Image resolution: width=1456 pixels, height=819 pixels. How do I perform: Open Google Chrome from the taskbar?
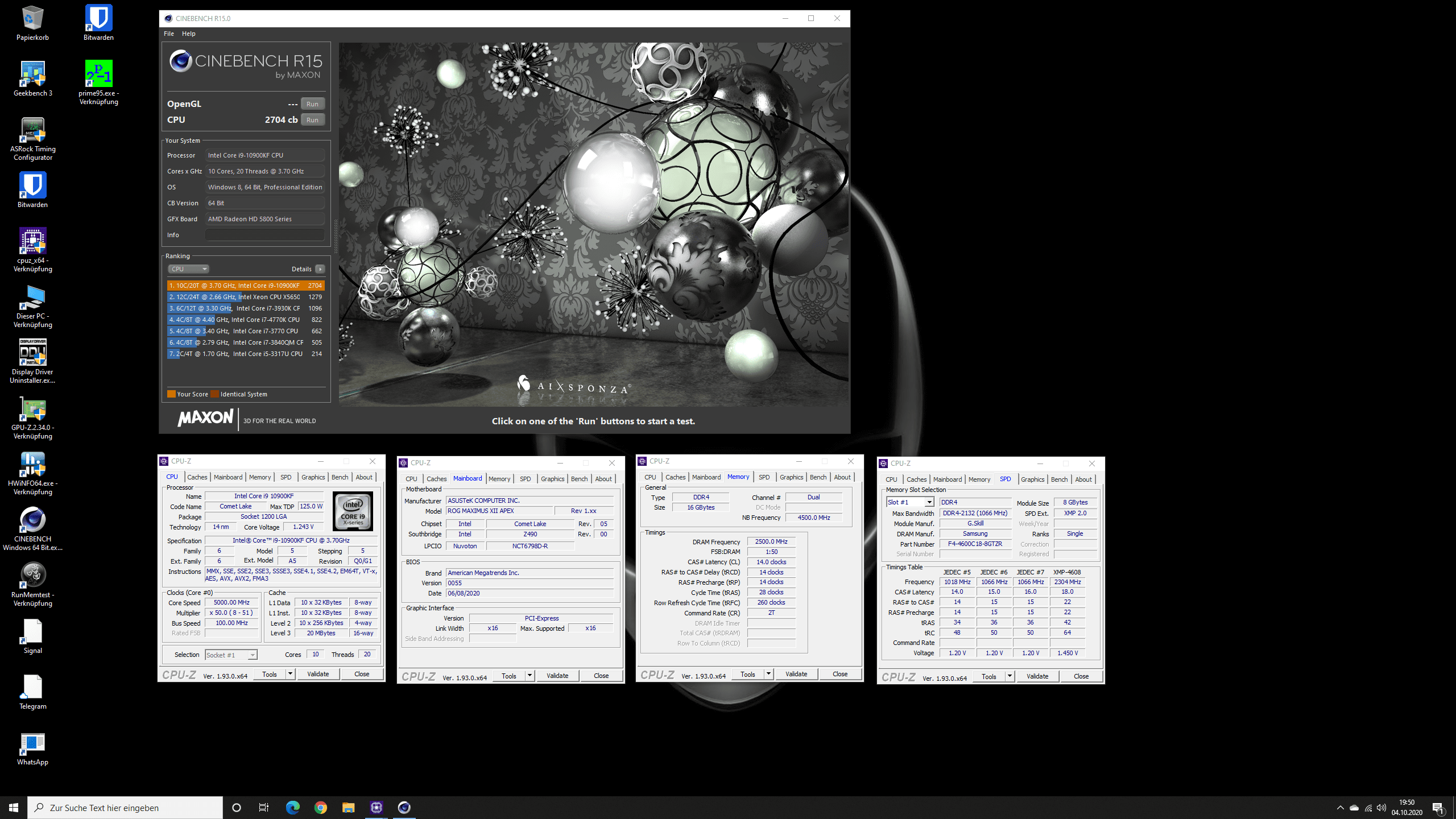[x=321, y=808]
